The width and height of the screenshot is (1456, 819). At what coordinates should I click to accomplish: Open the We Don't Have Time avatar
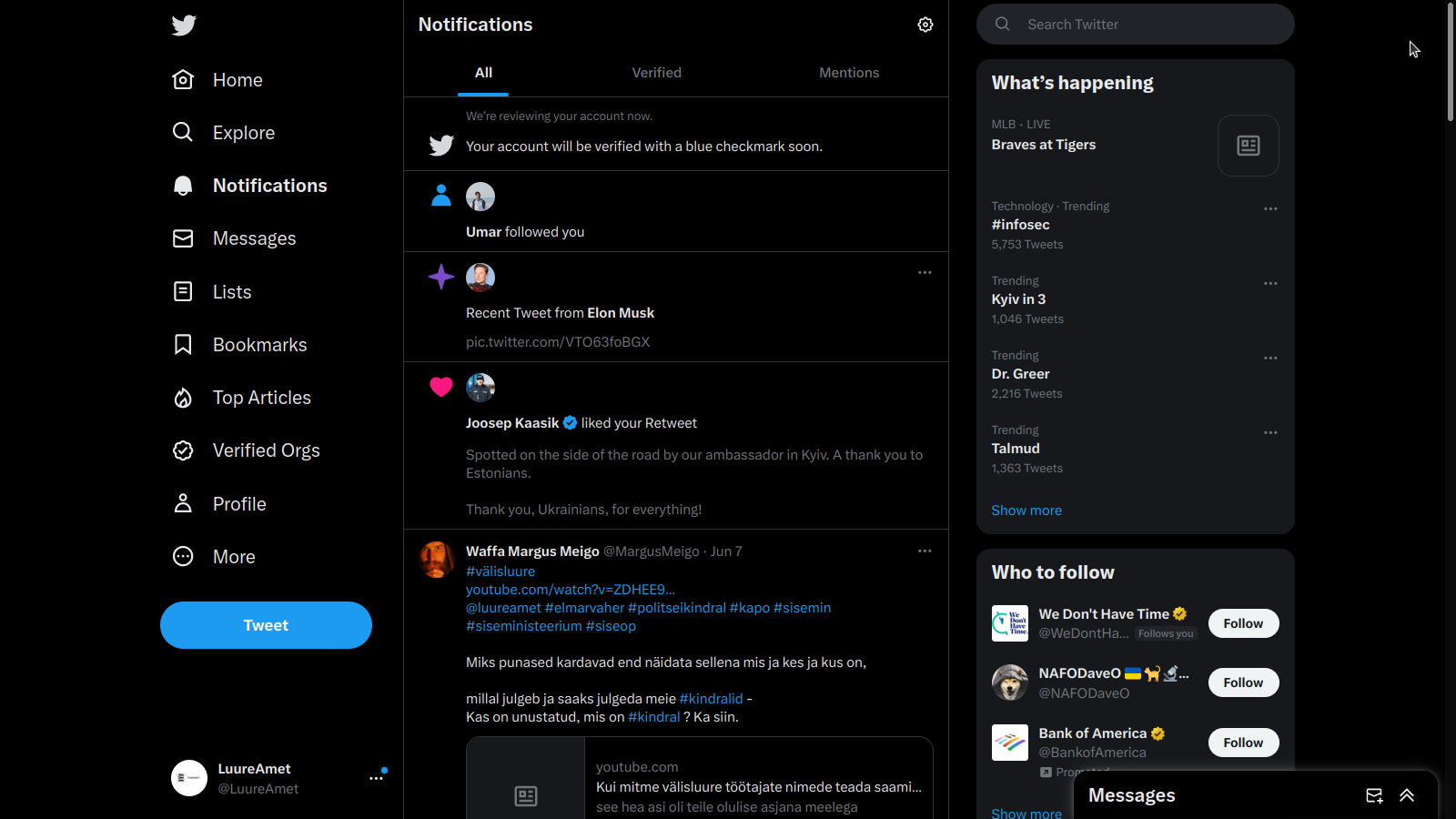(1010, 623)
